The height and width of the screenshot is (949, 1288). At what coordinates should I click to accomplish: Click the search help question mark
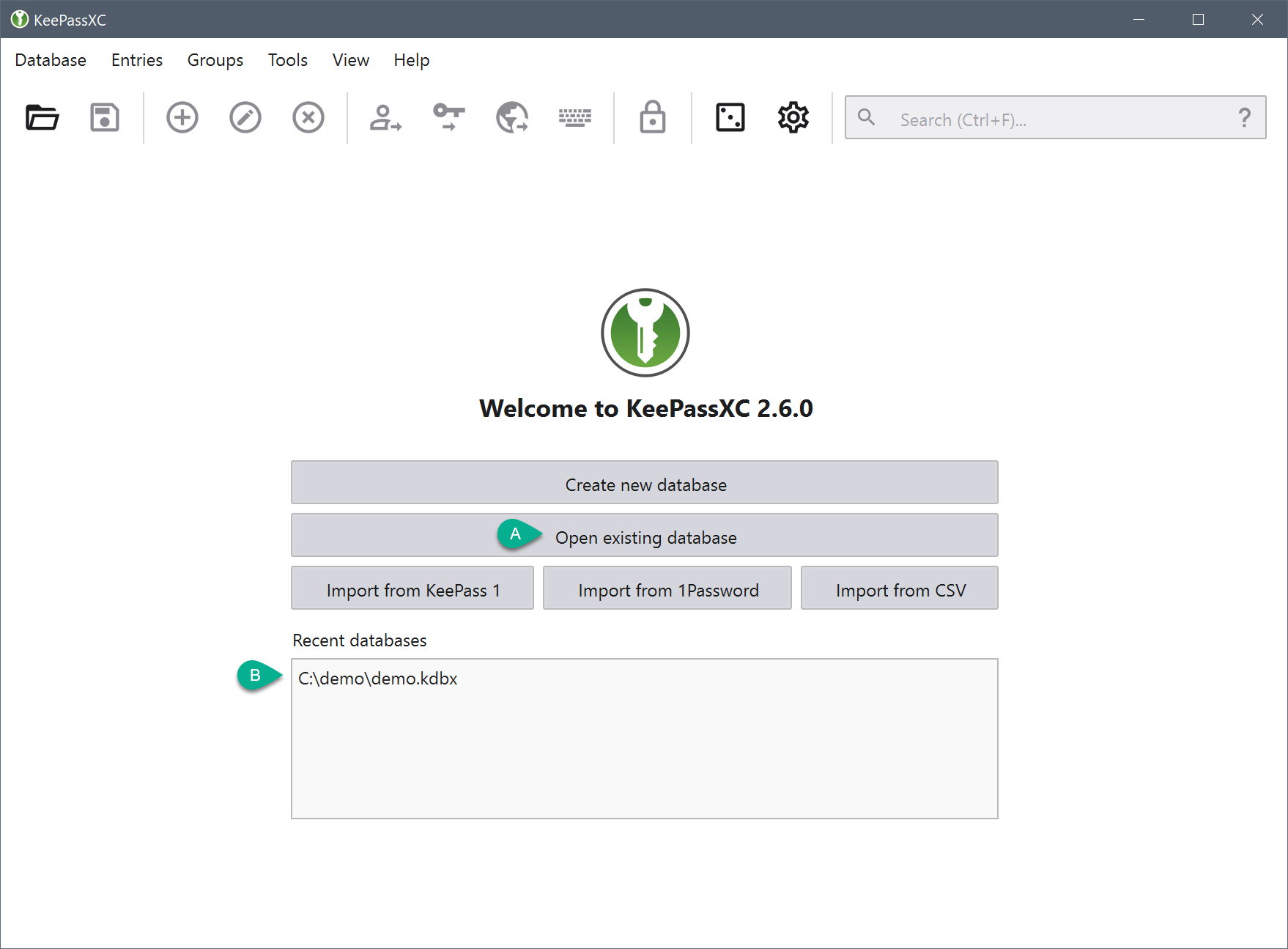point(1244,118)
